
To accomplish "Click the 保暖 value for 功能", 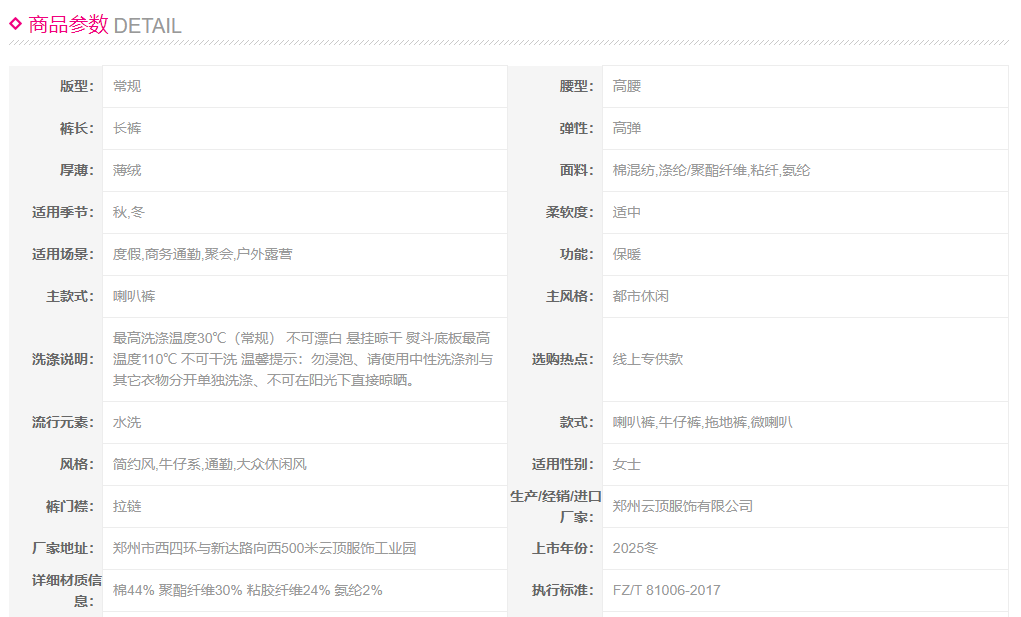I will point(627,254).
